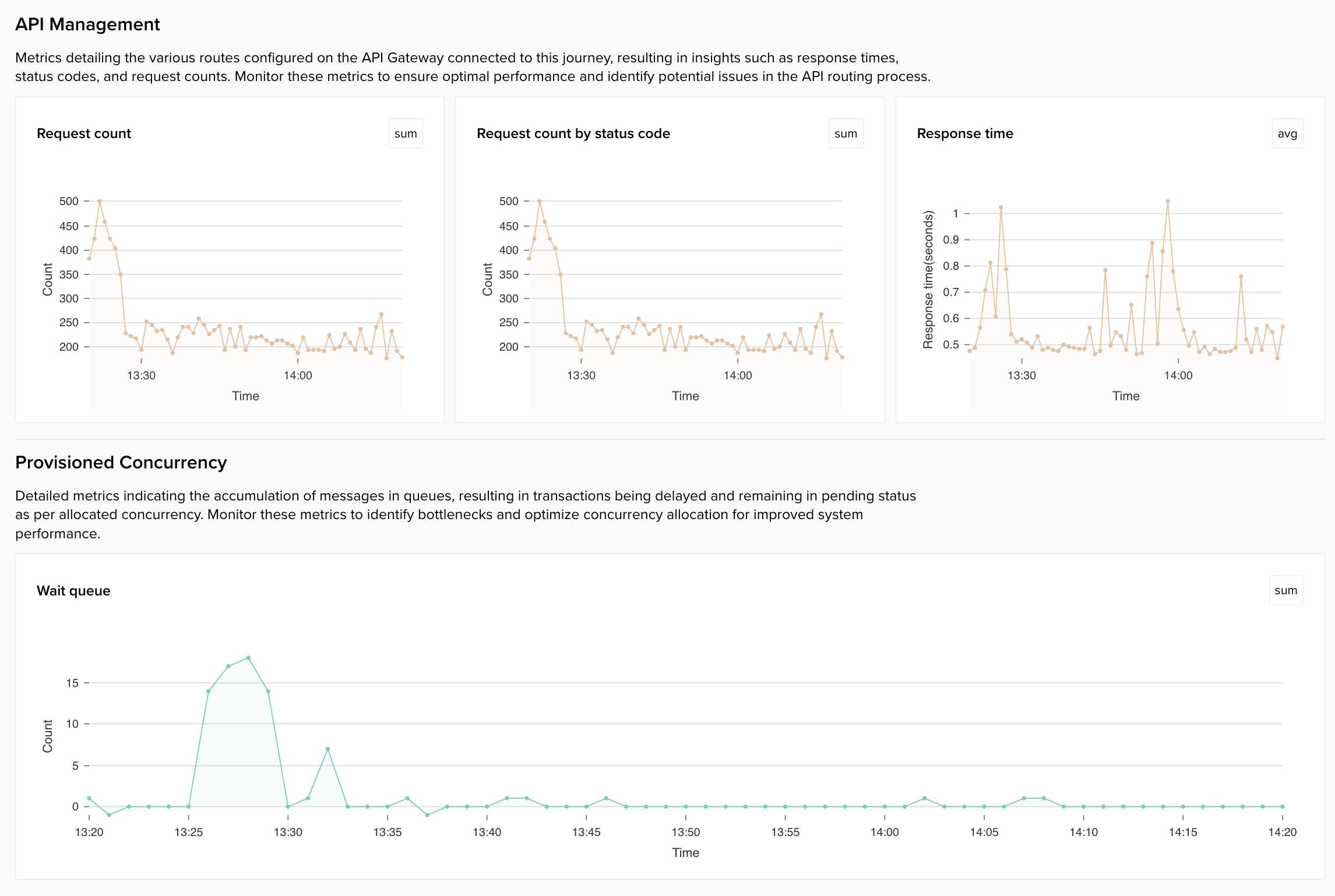The width and height of the screenshot is (1335, 896).
Task: Click the 15 gridline label on Wait queue
Action: point(72,683)
